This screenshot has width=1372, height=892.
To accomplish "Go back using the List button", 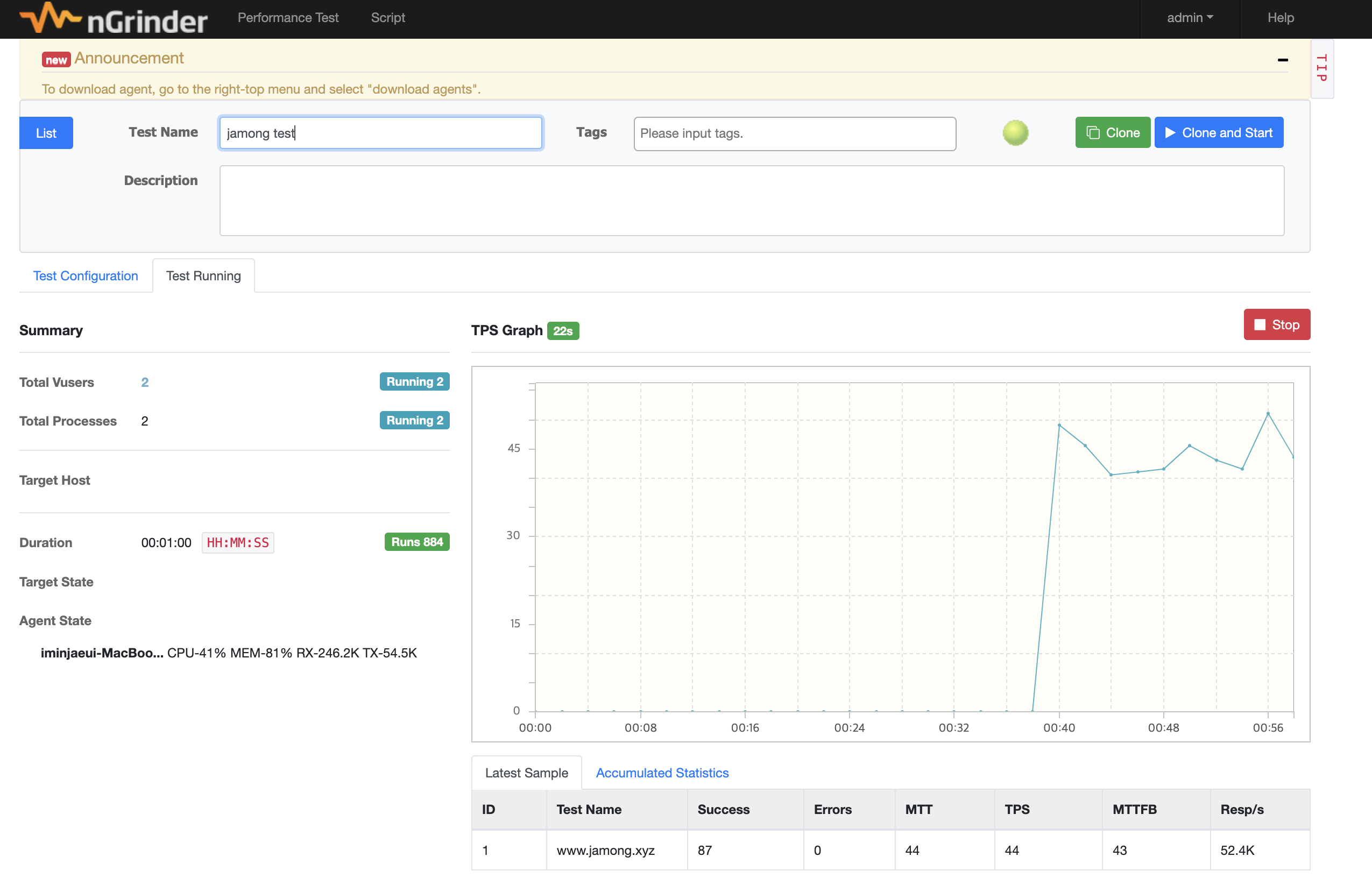I will click(x=46, y=133).
